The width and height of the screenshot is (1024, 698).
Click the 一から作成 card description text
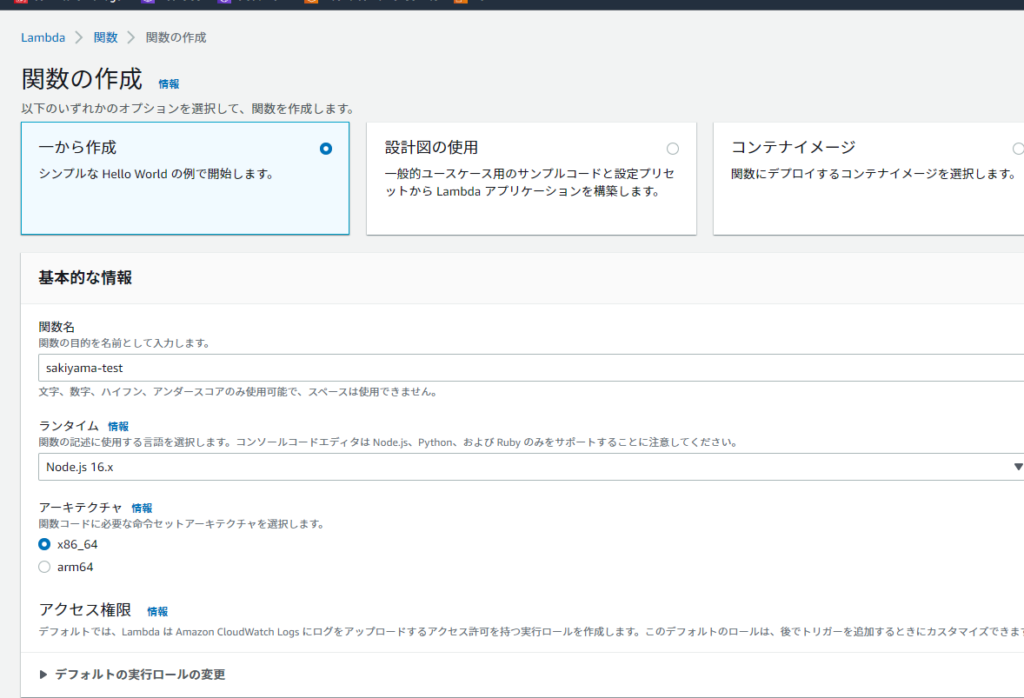(x=156, y=174)
